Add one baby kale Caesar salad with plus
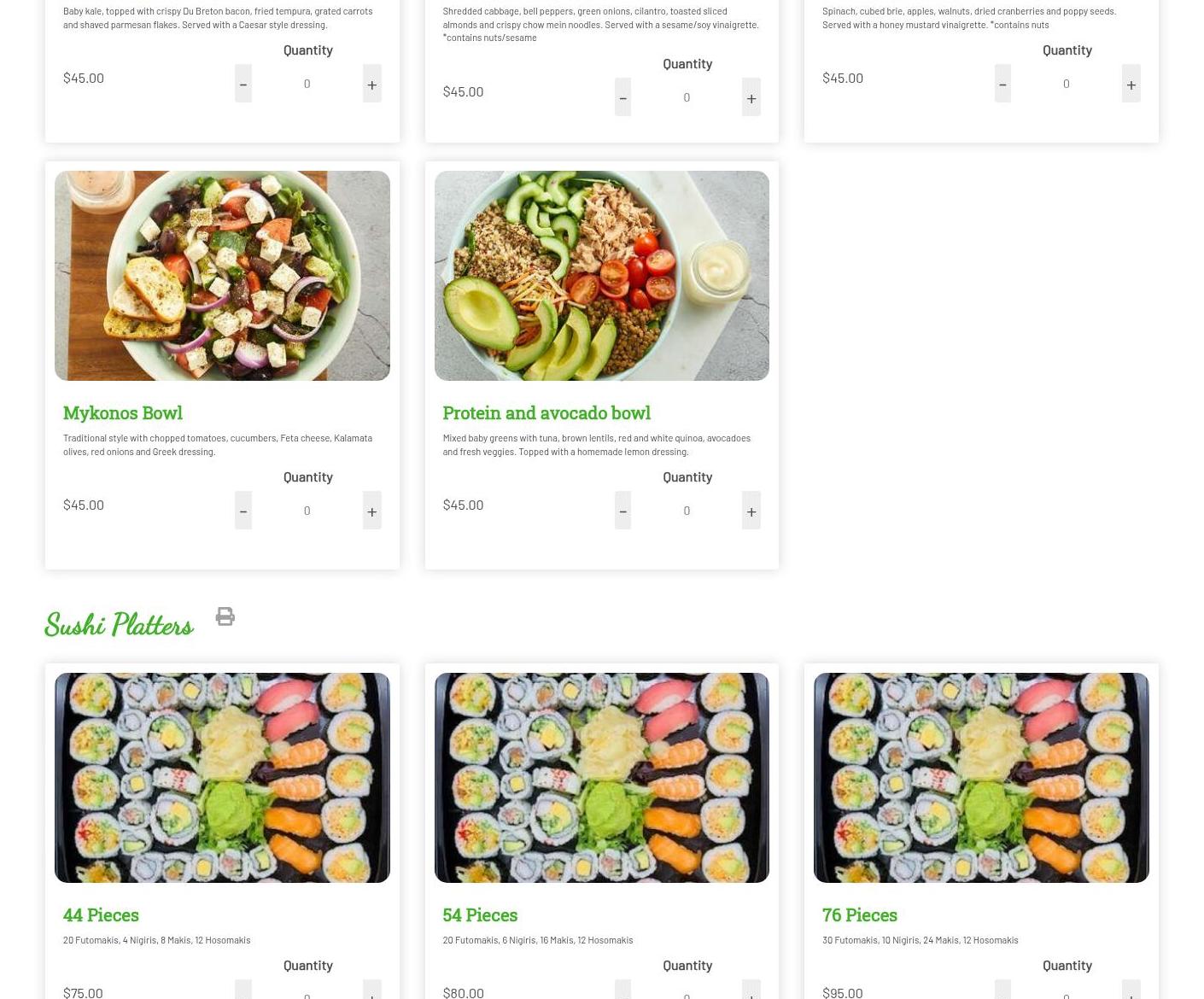1204x999 pixels. (x=372, y=84)
